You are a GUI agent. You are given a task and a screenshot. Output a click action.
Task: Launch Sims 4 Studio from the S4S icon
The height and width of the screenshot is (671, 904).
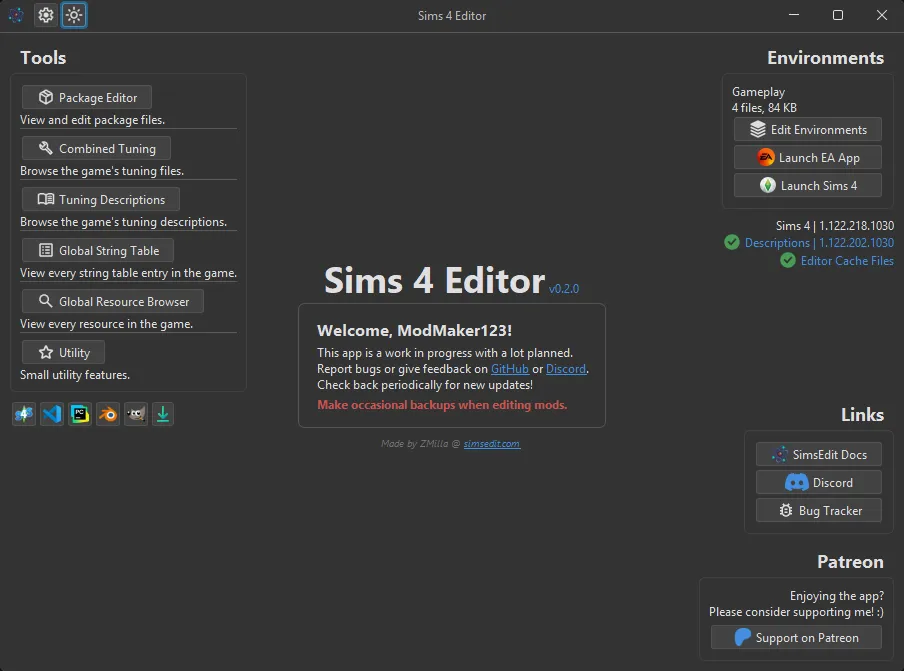point(24,414)
